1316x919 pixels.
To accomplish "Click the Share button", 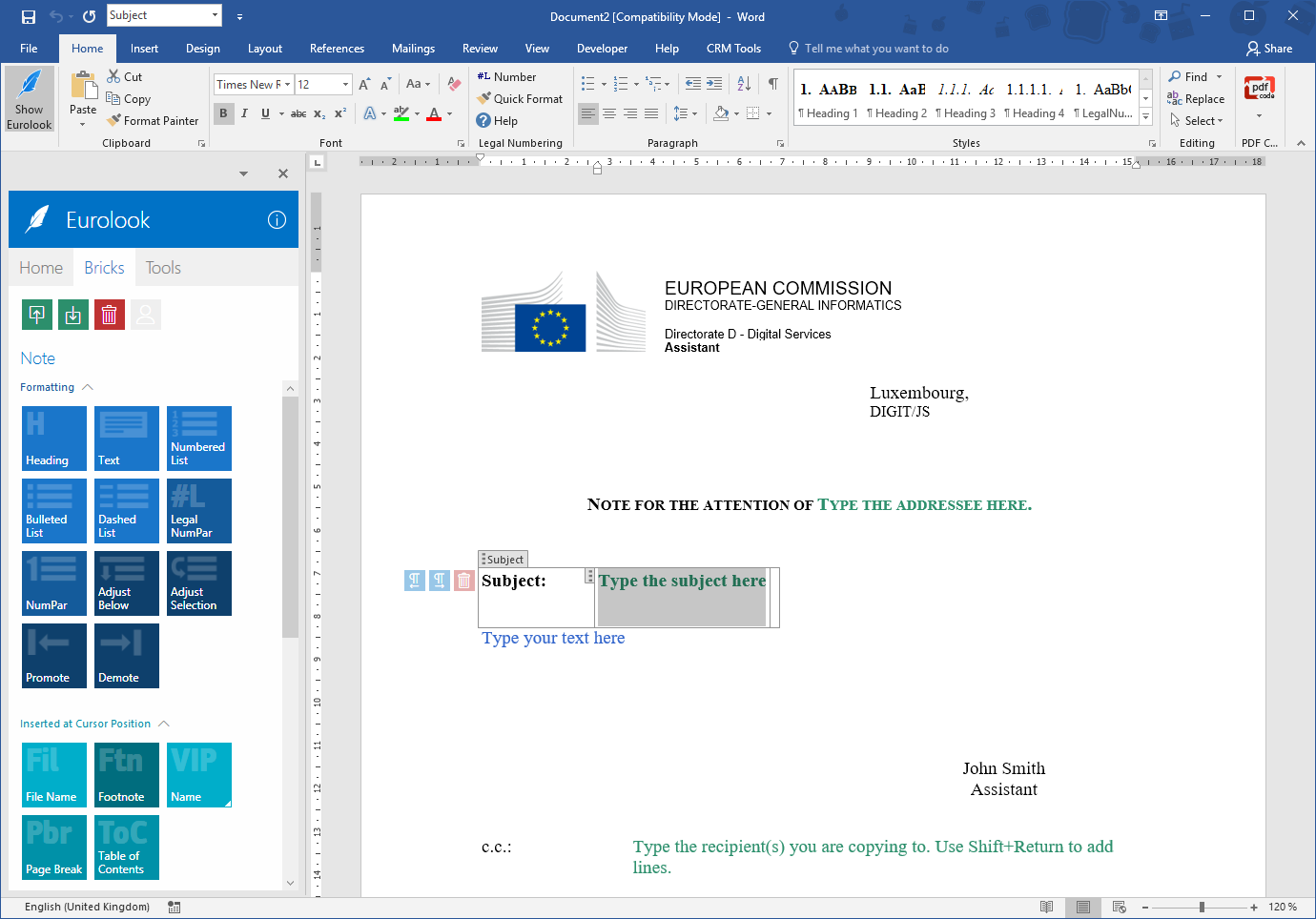I will 1269,49.
